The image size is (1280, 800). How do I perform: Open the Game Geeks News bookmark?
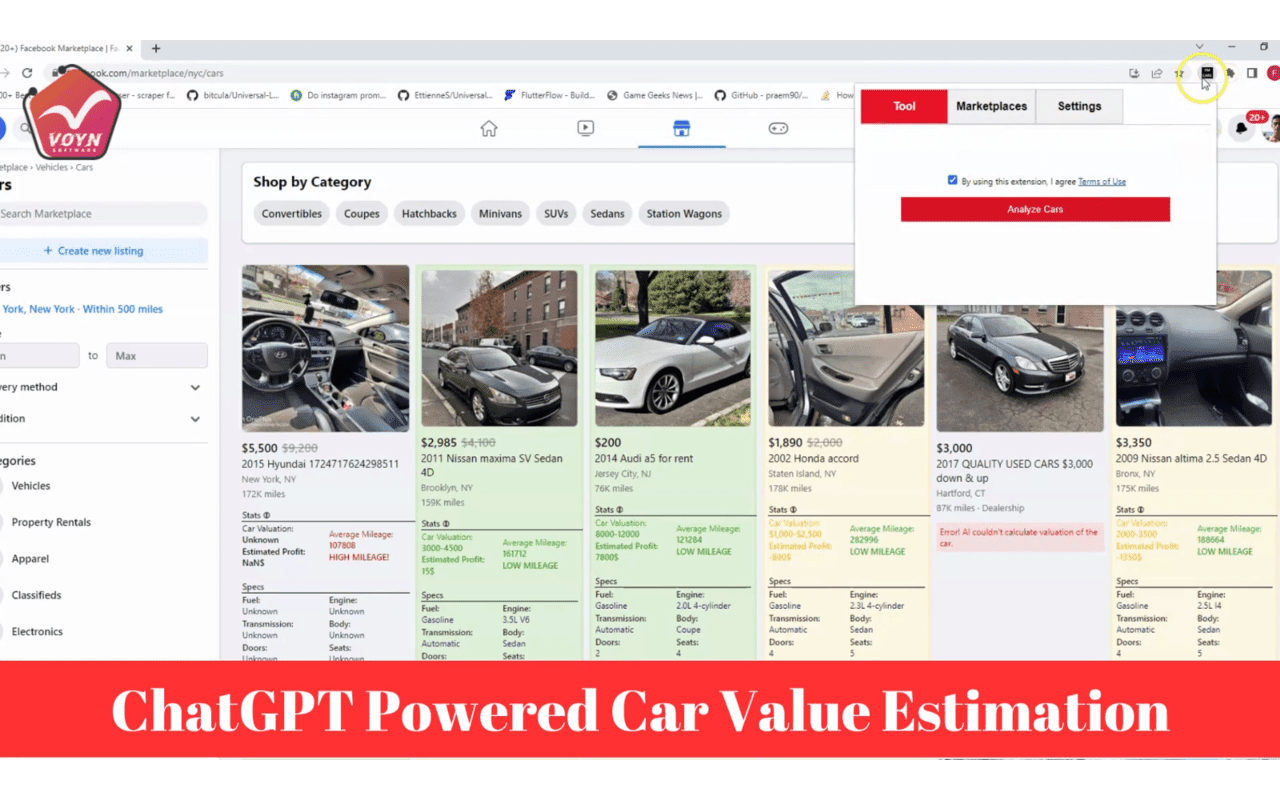(657, 96)
